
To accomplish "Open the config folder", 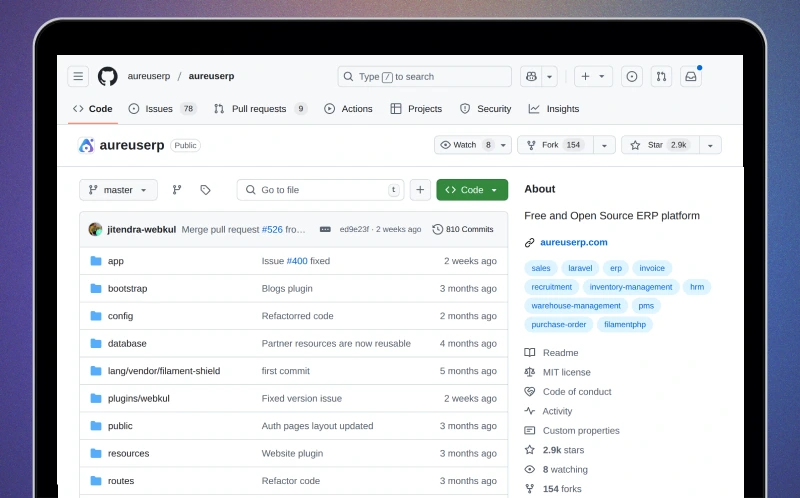I will [x=120, y=316].
